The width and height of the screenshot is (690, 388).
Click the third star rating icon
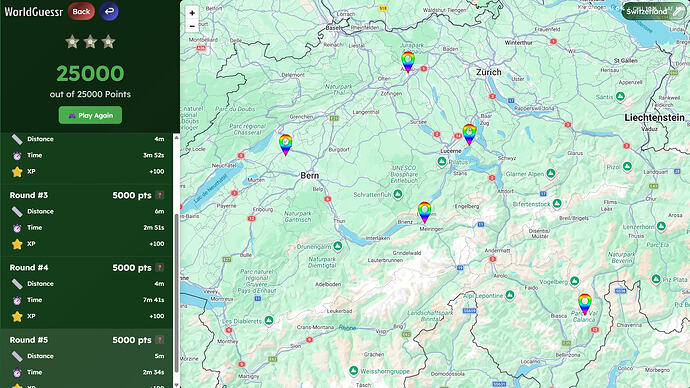click(108, 42)
